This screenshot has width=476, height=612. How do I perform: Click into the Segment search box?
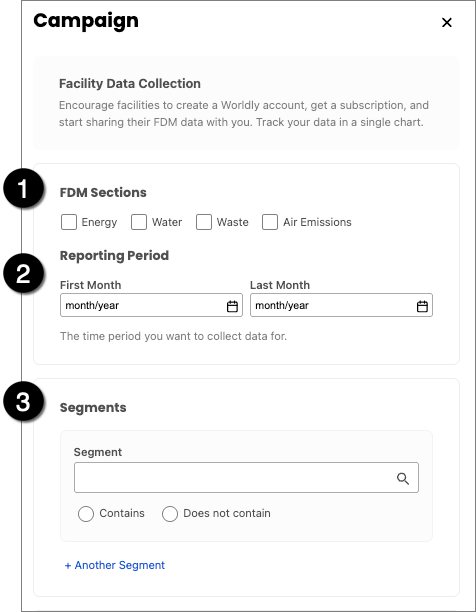pyautogui.click(x=246, y=478)
